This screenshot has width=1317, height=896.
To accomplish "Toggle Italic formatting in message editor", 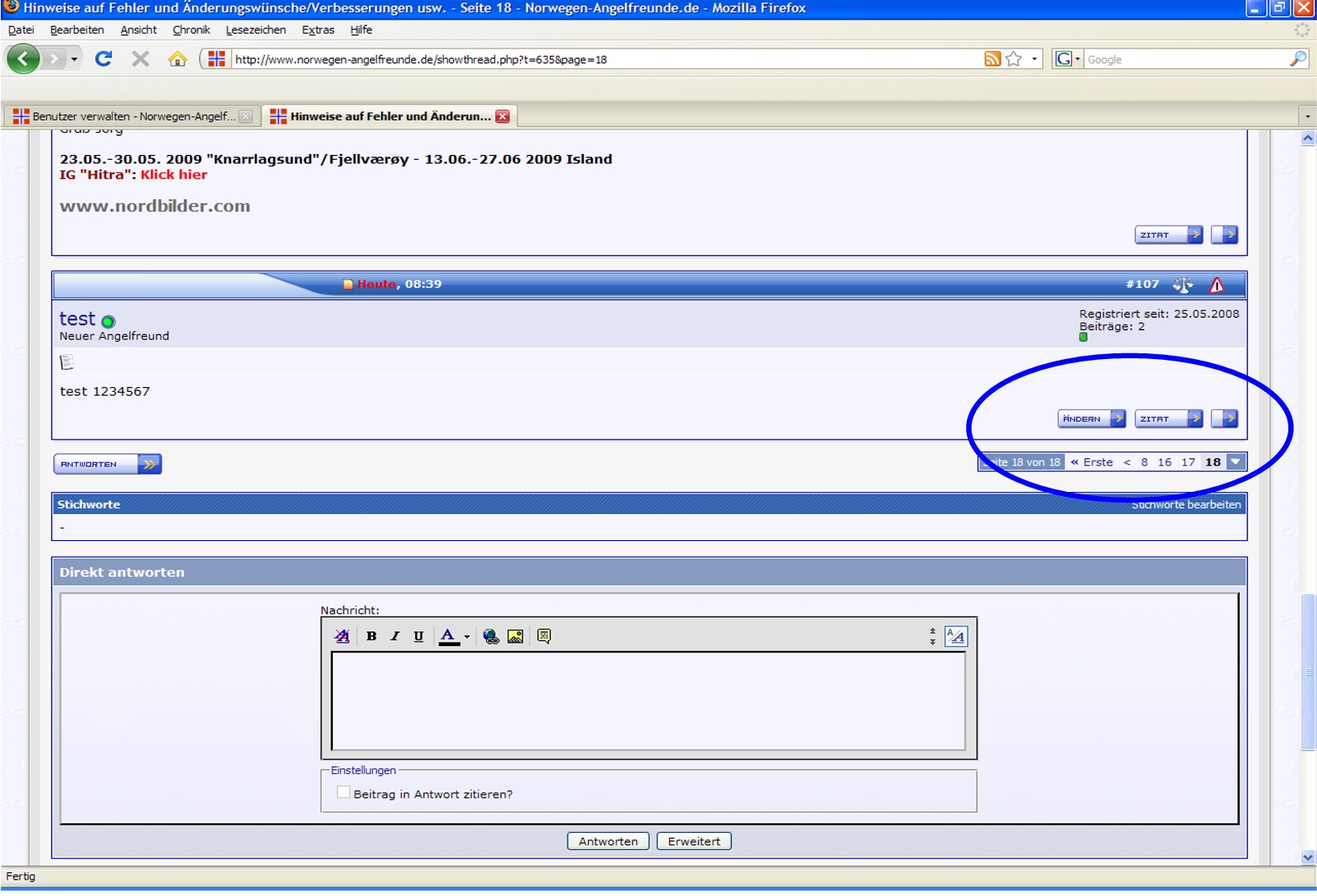I will (395, 636).
